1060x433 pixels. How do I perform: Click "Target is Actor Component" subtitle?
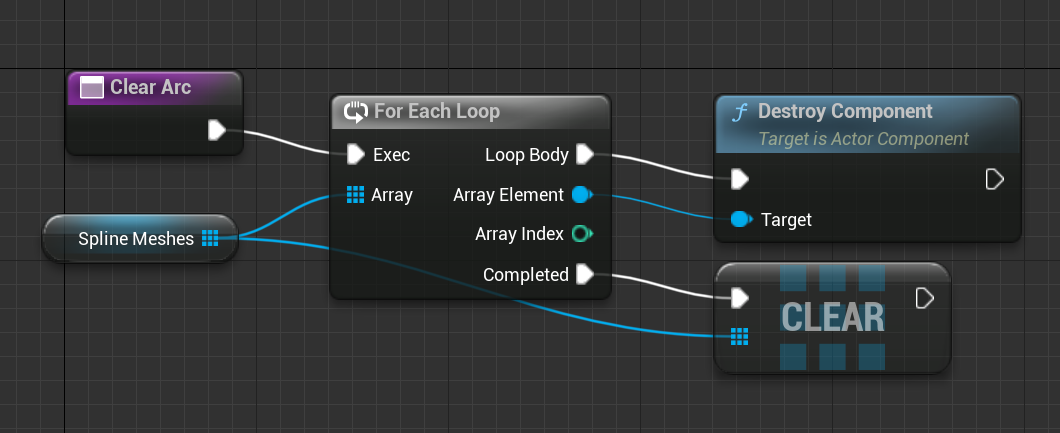(x=863, y=139)
